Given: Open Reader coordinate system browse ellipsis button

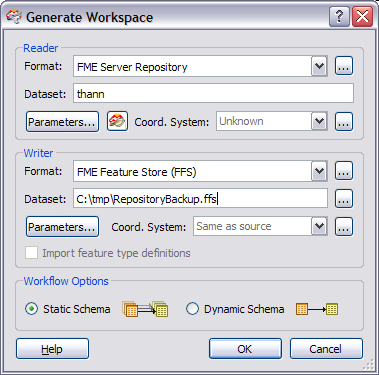Looking at the screenshot, I should click(344, 121).
